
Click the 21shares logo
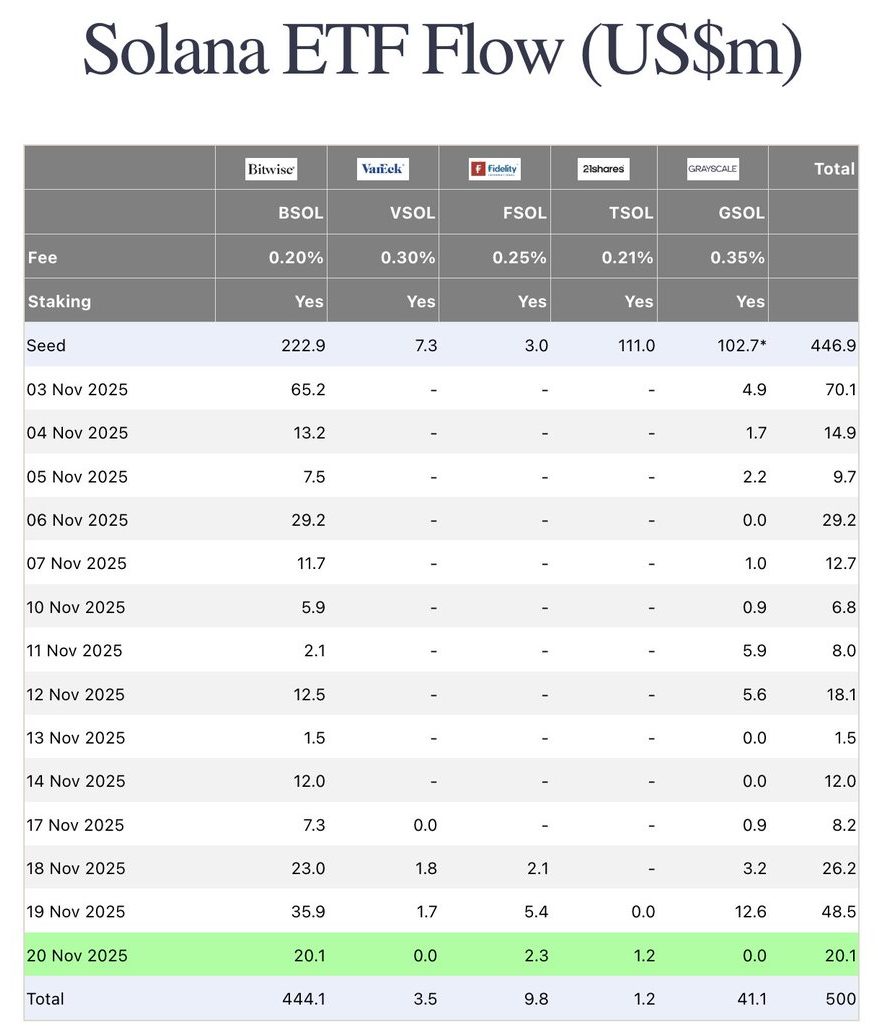coord(603,169)
